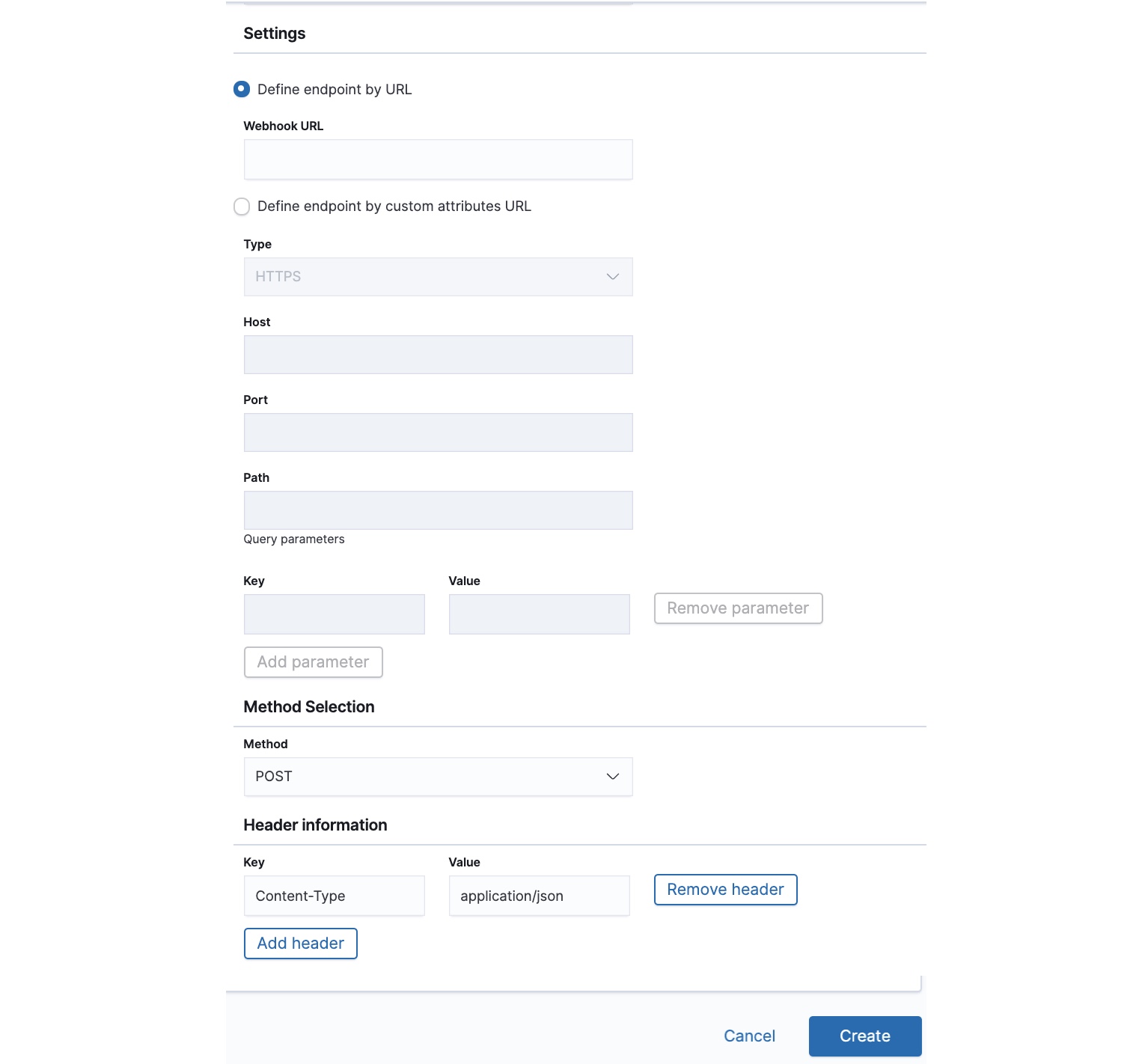Click the Create button
The image size is (1148, 1064).
coord(865,1036)
